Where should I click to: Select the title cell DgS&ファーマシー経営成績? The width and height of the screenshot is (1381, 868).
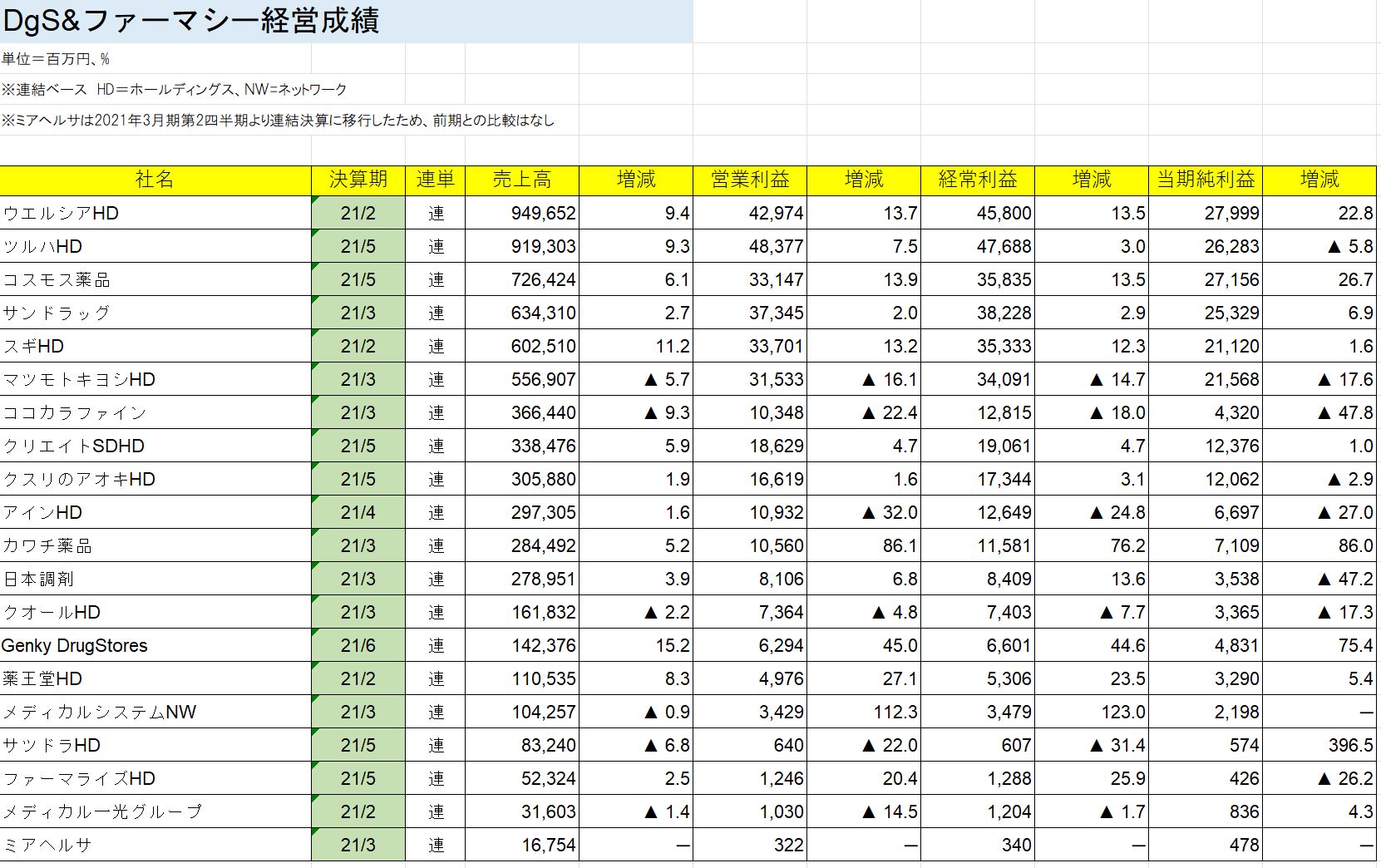[191, 21]
